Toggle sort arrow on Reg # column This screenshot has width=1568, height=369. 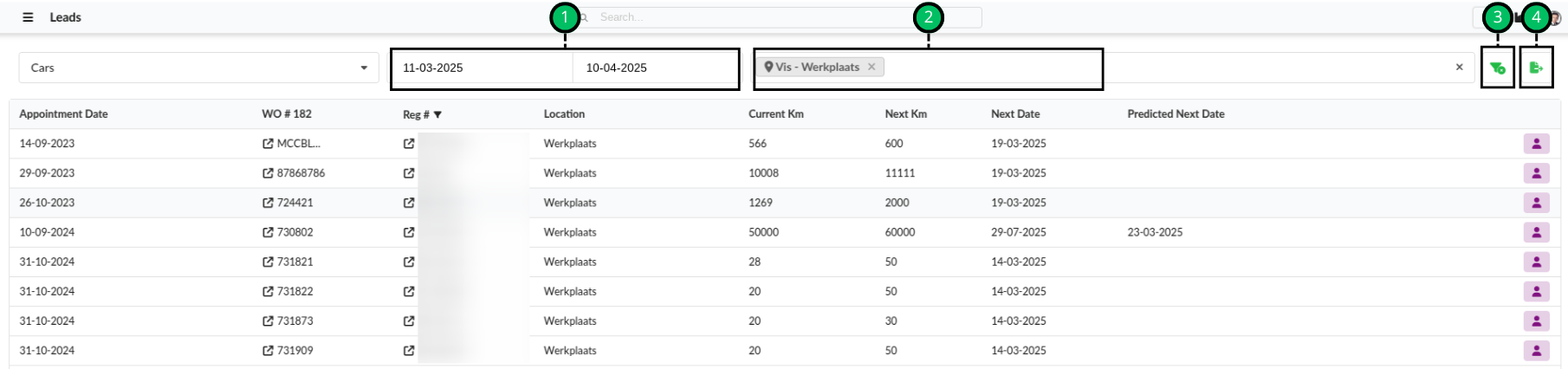[x=437, y=114]
